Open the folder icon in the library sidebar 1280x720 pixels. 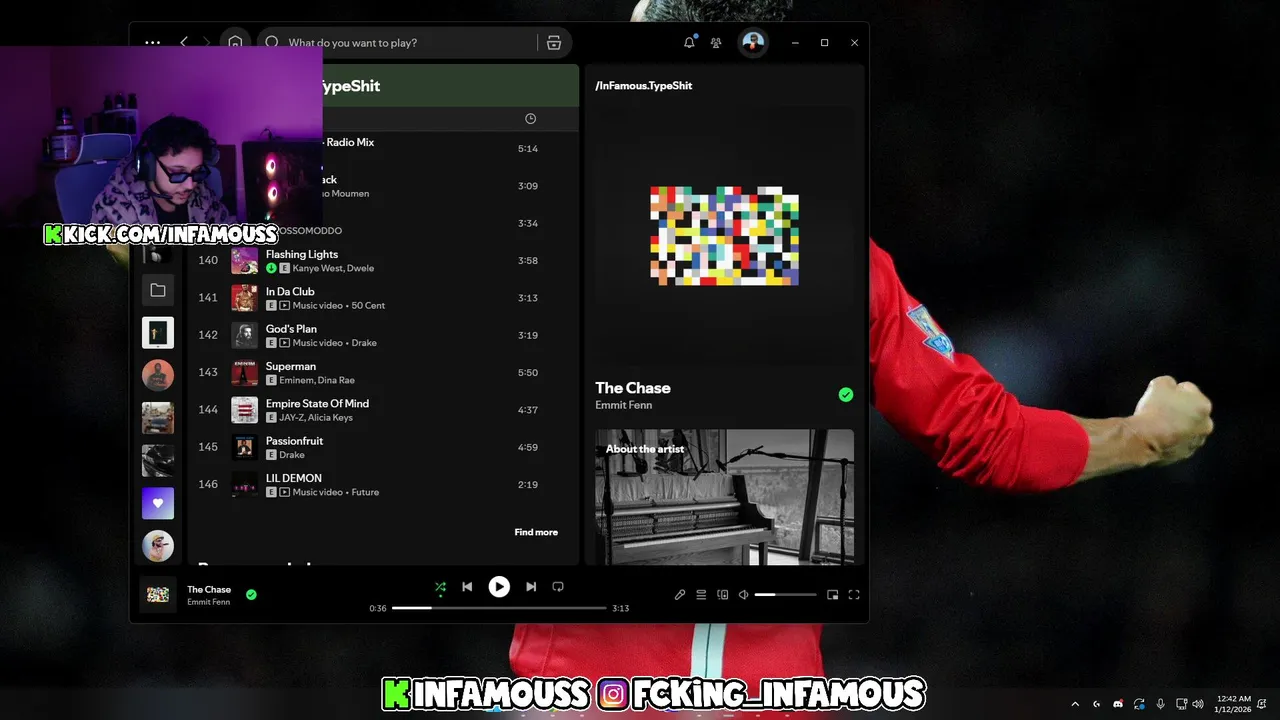[x=158, y=290]
